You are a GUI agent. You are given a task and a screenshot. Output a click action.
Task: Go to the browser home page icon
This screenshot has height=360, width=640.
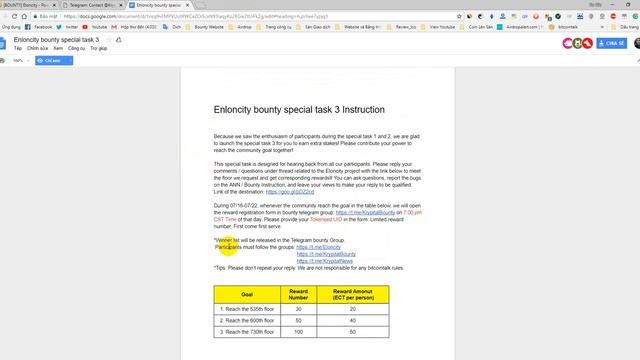(x=24, y=16)
